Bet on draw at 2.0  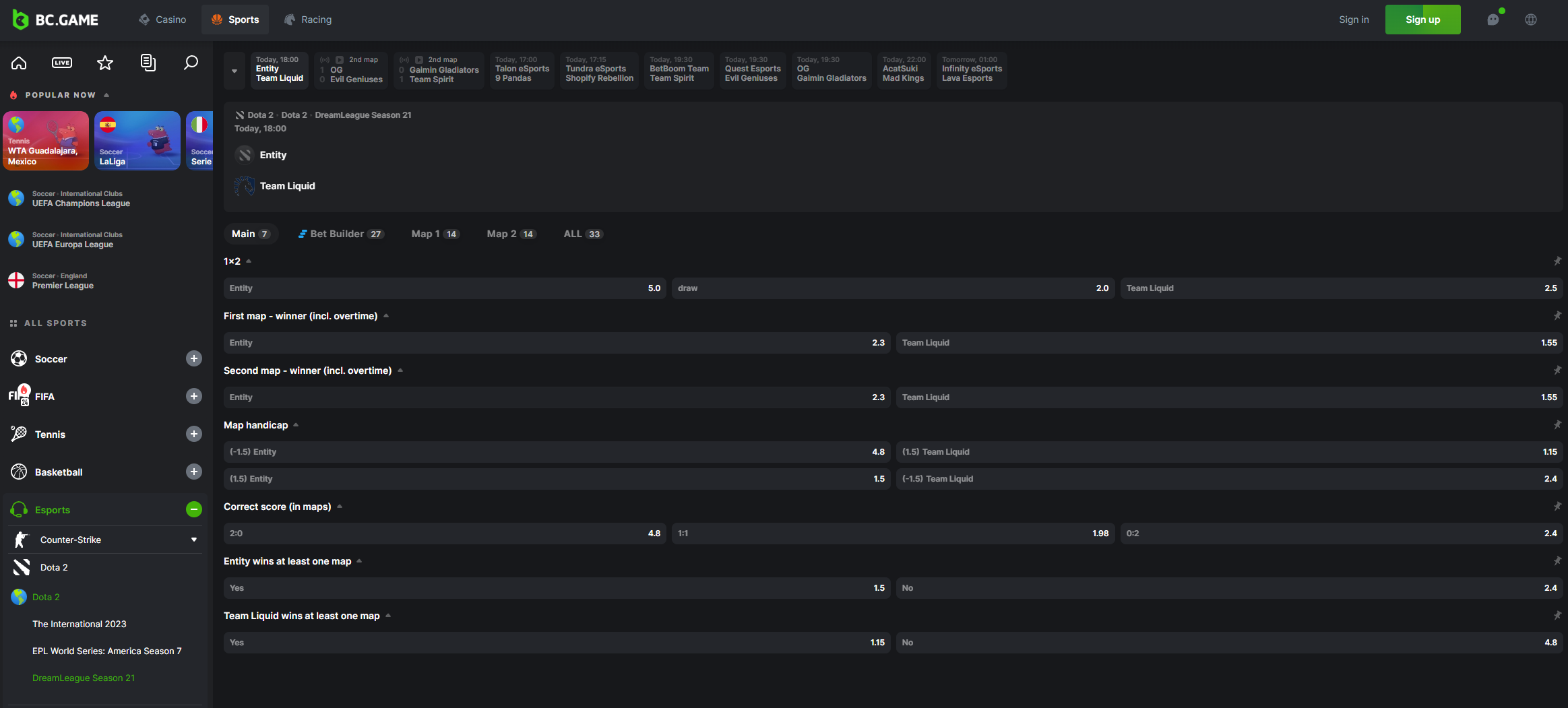(x=893, y=288)
